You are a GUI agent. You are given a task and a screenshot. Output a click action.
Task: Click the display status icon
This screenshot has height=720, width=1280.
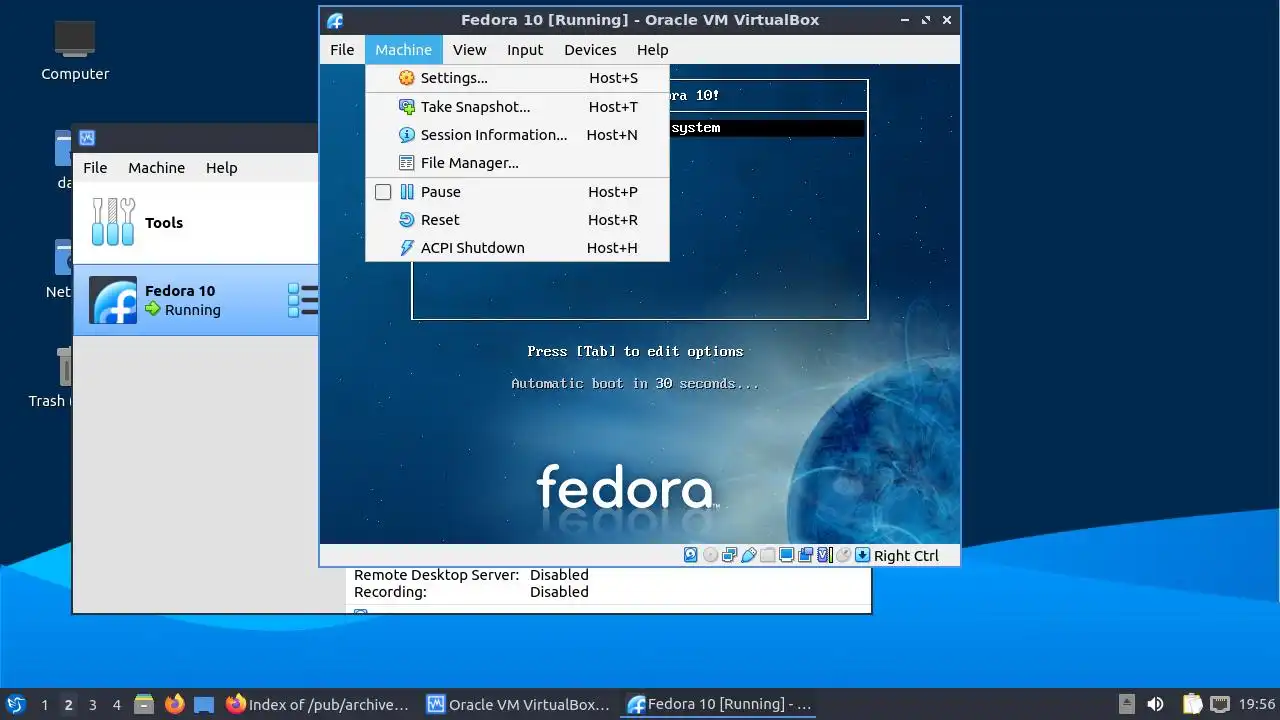(x=786, y=555)
